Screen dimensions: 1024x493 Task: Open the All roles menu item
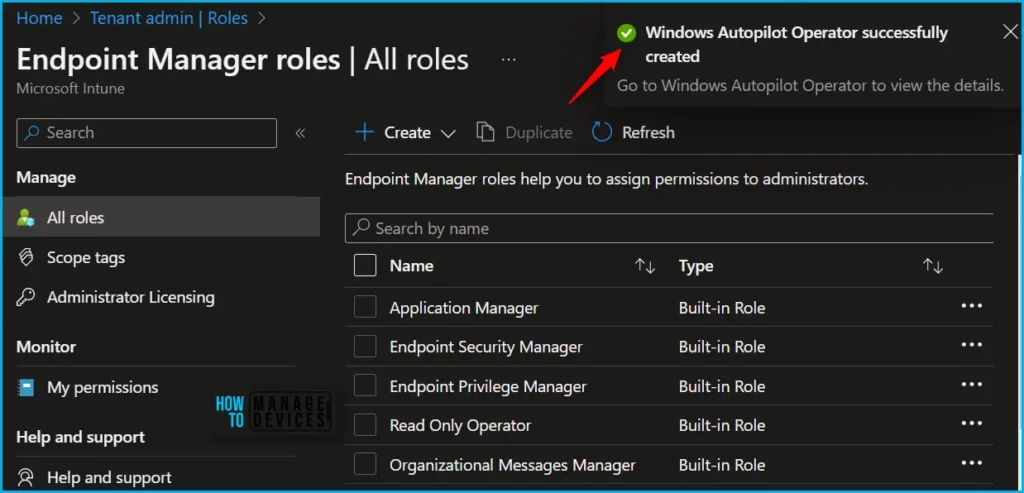click(161, 217)
